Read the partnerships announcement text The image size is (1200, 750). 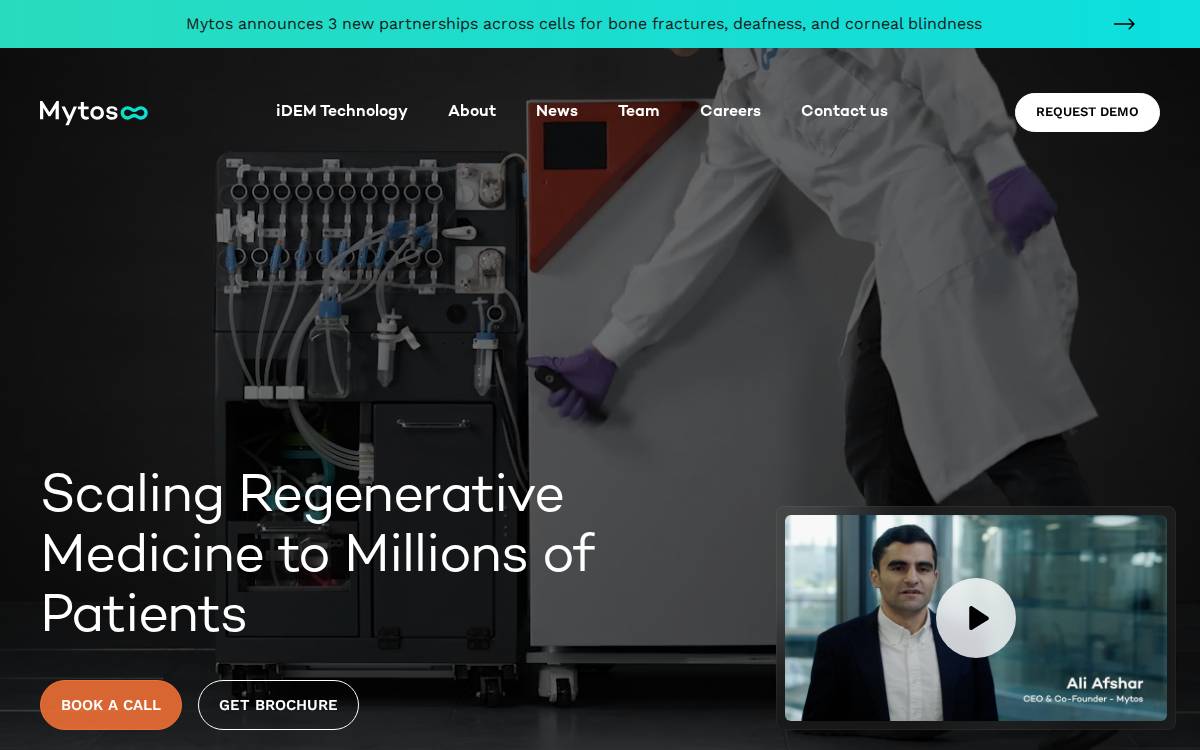pyautogui.click(x=584, y=24)
